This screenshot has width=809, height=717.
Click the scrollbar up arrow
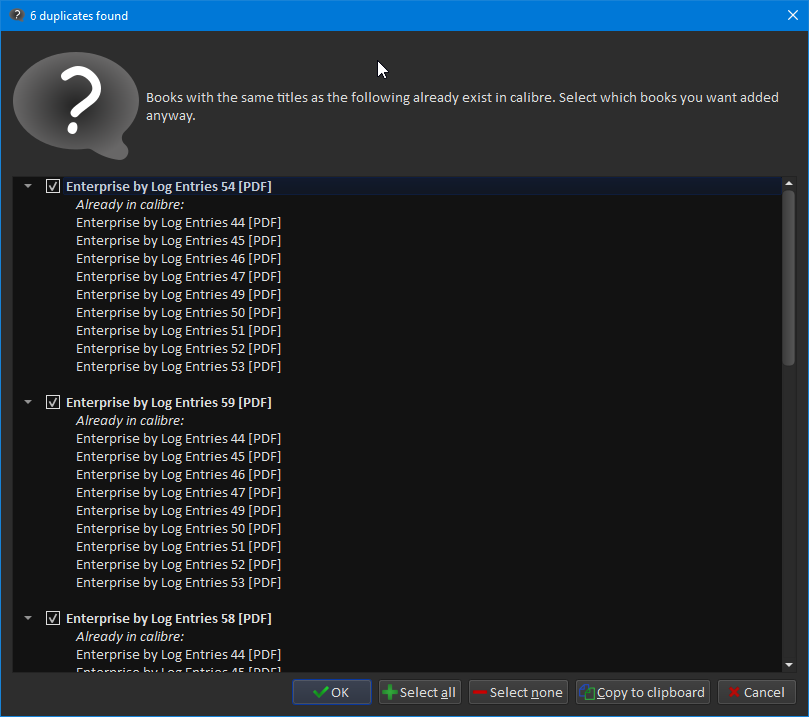pos(788,183)
